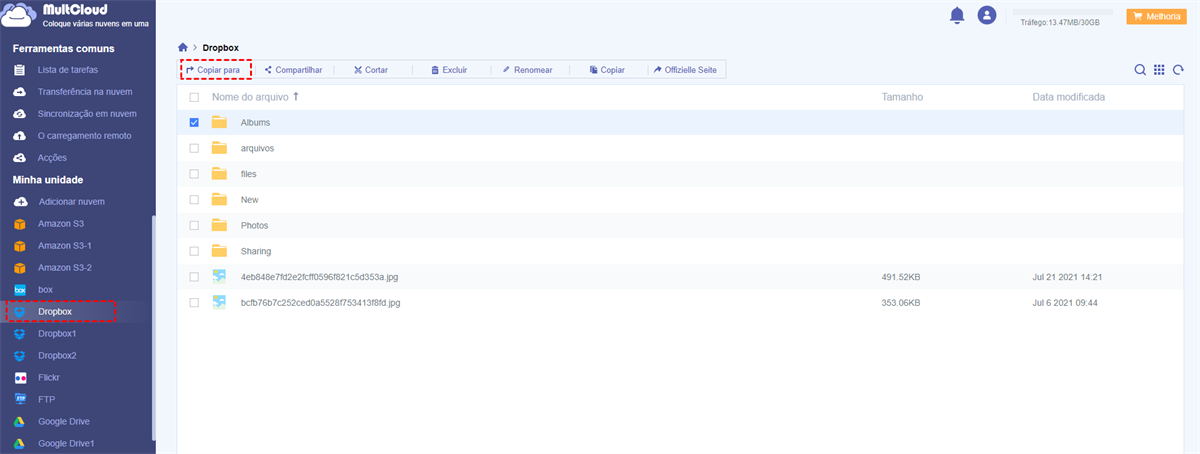The height and width of the screenshot is (454, 1200).
Task: Click the Flickr icon in sidebar
Action: tap(19, 378)
